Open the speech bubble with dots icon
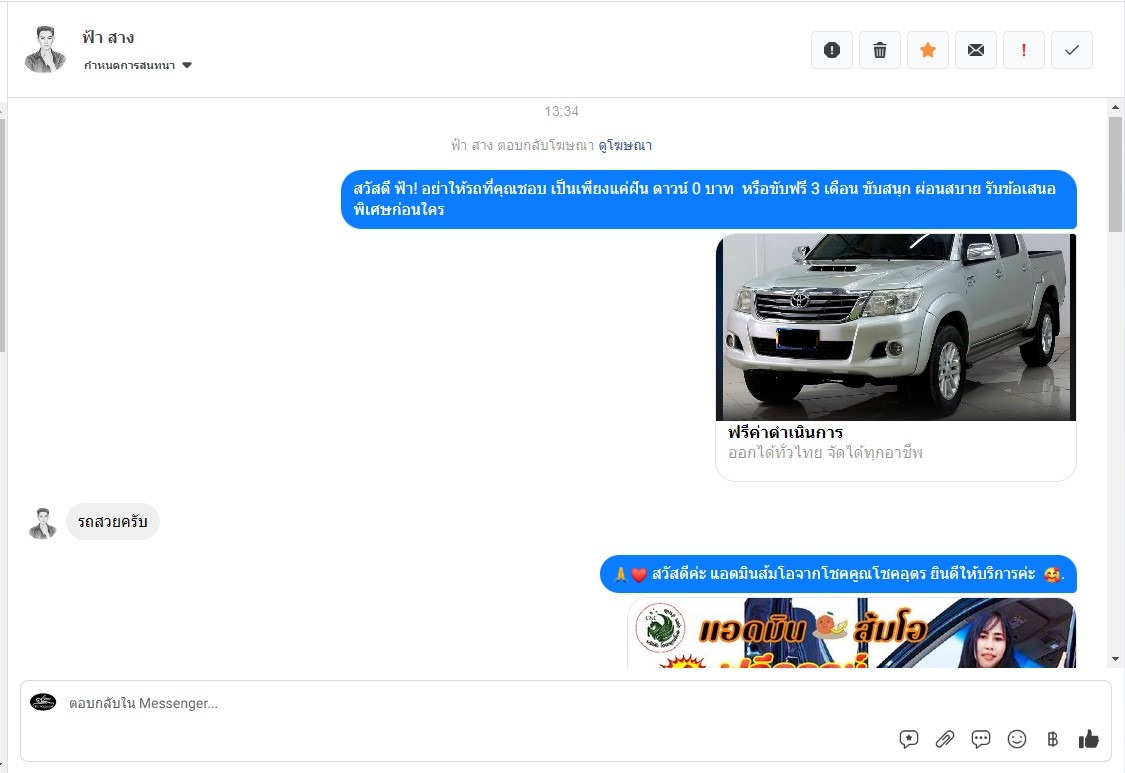 (981, 739)
